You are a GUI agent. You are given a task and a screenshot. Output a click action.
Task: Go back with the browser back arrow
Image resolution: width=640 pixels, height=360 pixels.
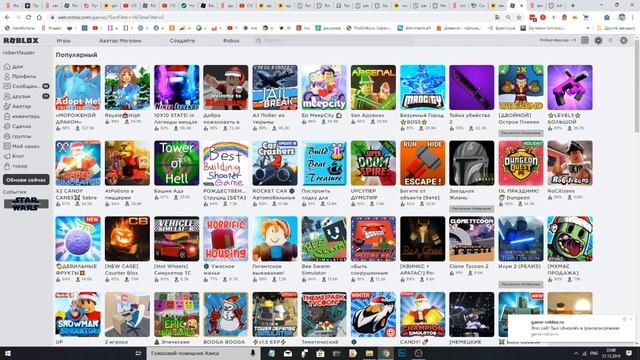[7, 18]
